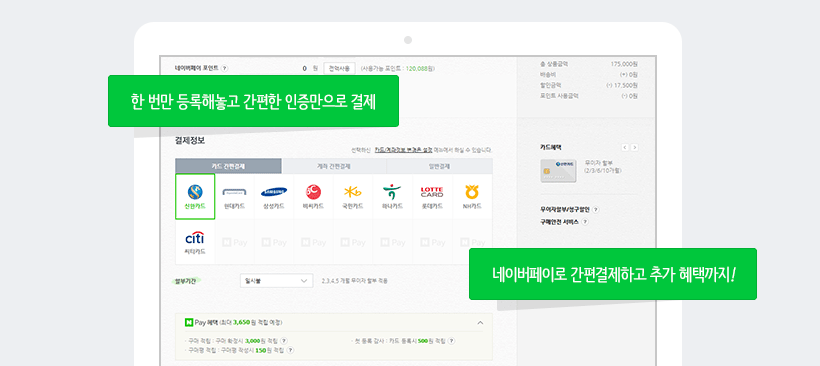
Task: Open help icon beside 무이자할부/청구할인
Action: tap(596, 210)
